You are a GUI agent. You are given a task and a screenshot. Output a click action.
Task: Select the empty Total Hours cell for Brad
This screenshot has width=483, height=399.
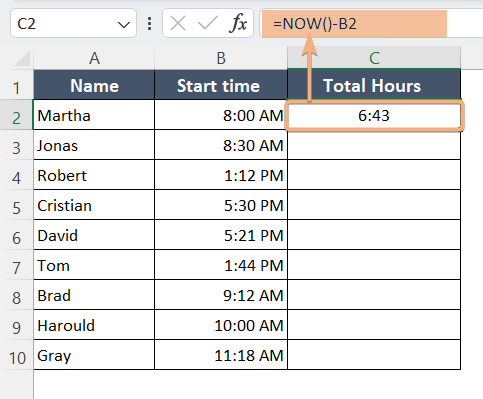[374, 295]
